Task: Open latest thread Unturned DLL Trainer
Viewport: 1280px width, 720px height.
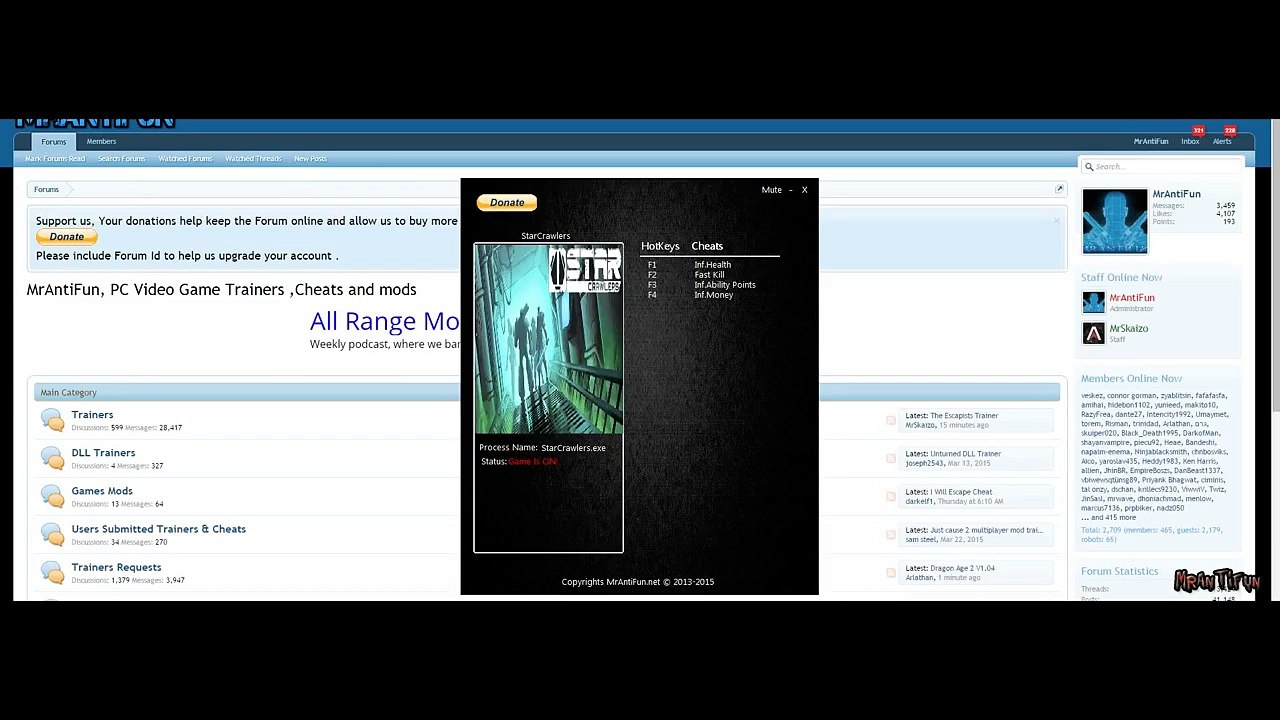Action: click(x=965, y=454)
